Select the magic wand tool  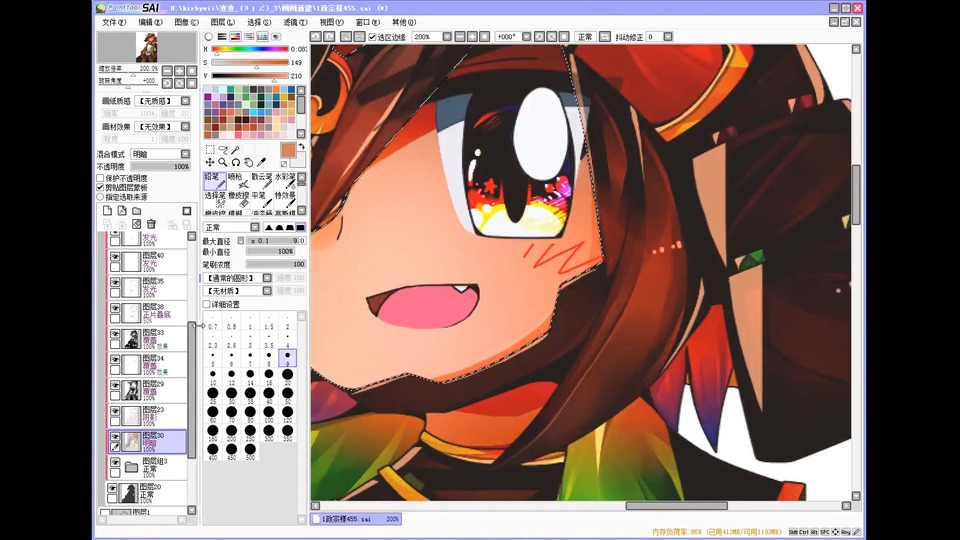tap(236, 149)
